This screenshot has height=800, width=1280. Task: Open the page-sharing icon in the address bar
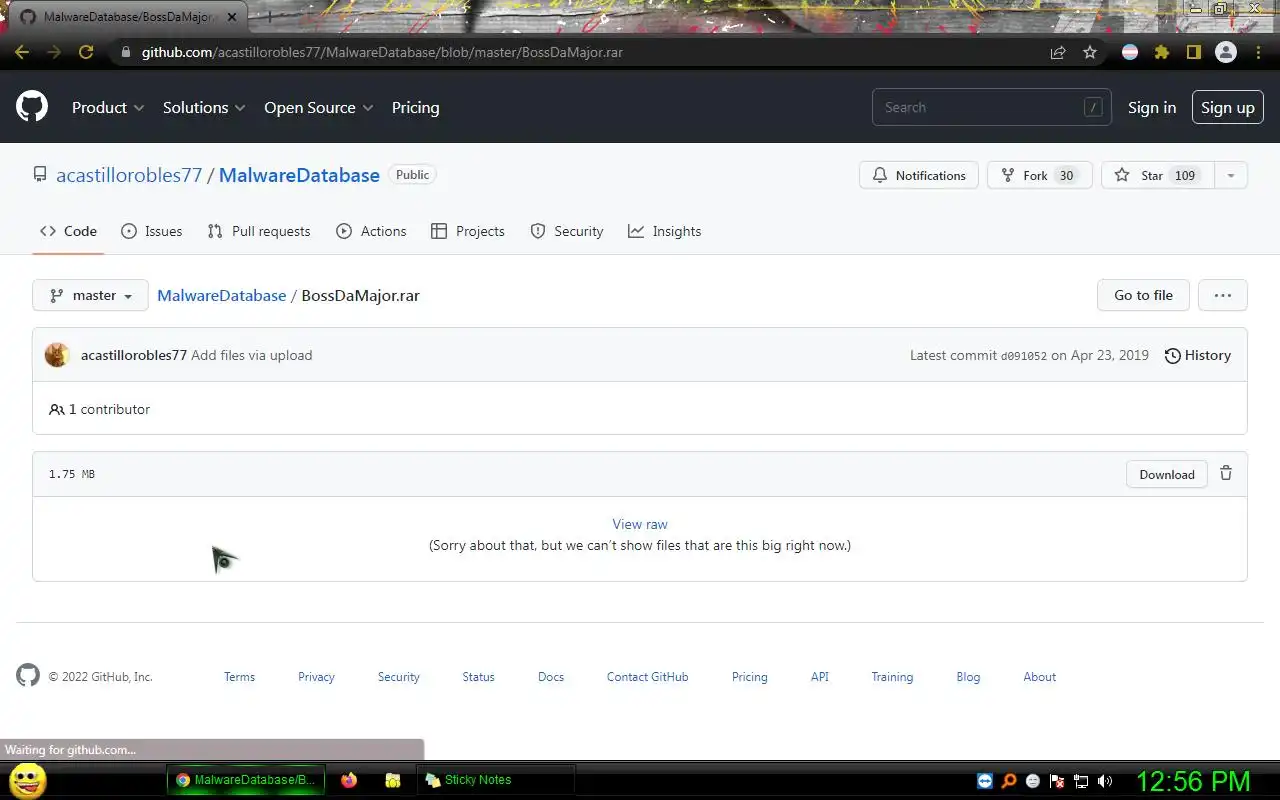[x=1058, y=52]
